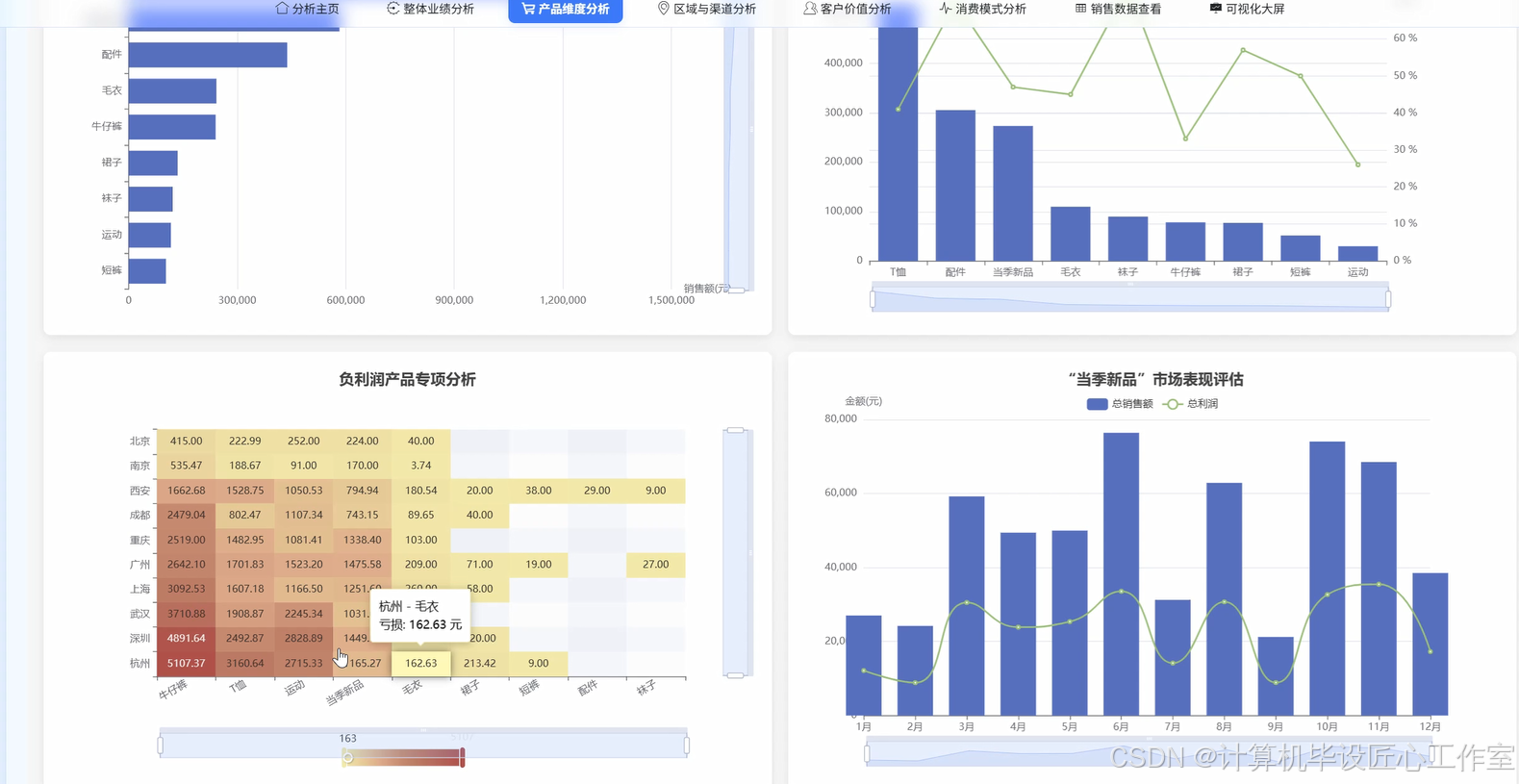
Task: Click left handle of top-right chart zoom slider
Action: pos(873,299)
